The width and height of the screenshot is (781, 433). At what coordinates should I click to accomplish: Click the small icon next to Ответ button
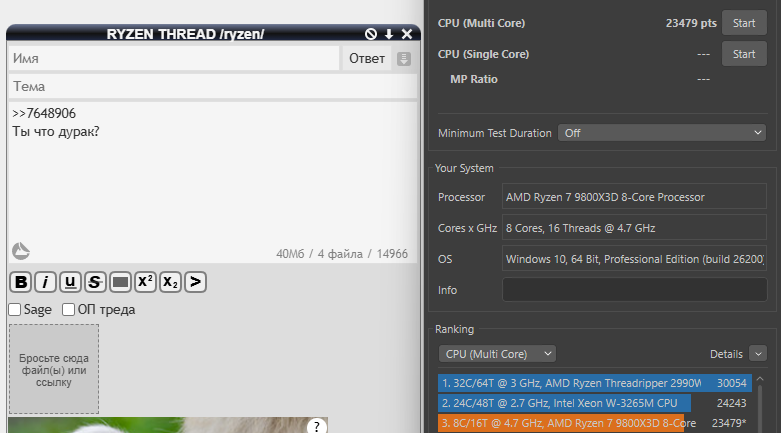click(404, 59)
